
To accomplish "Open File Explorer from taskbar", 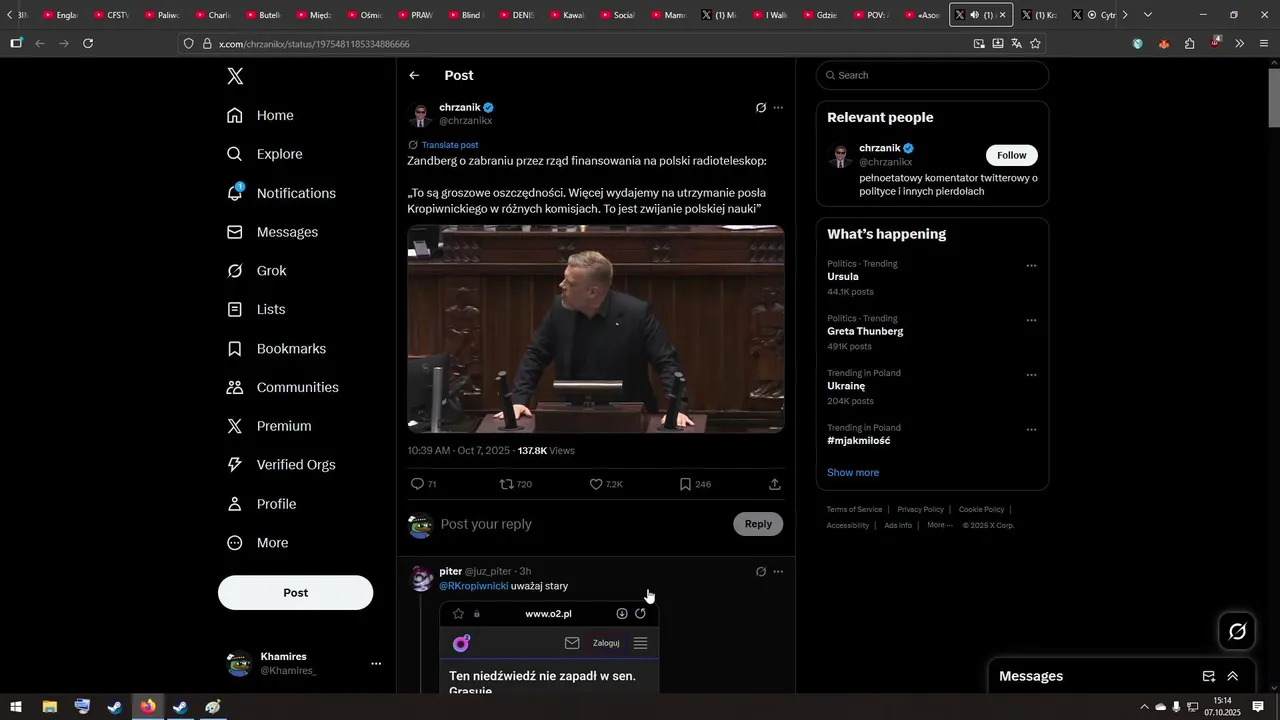I will pyautogui.click(x=49, y=707).
